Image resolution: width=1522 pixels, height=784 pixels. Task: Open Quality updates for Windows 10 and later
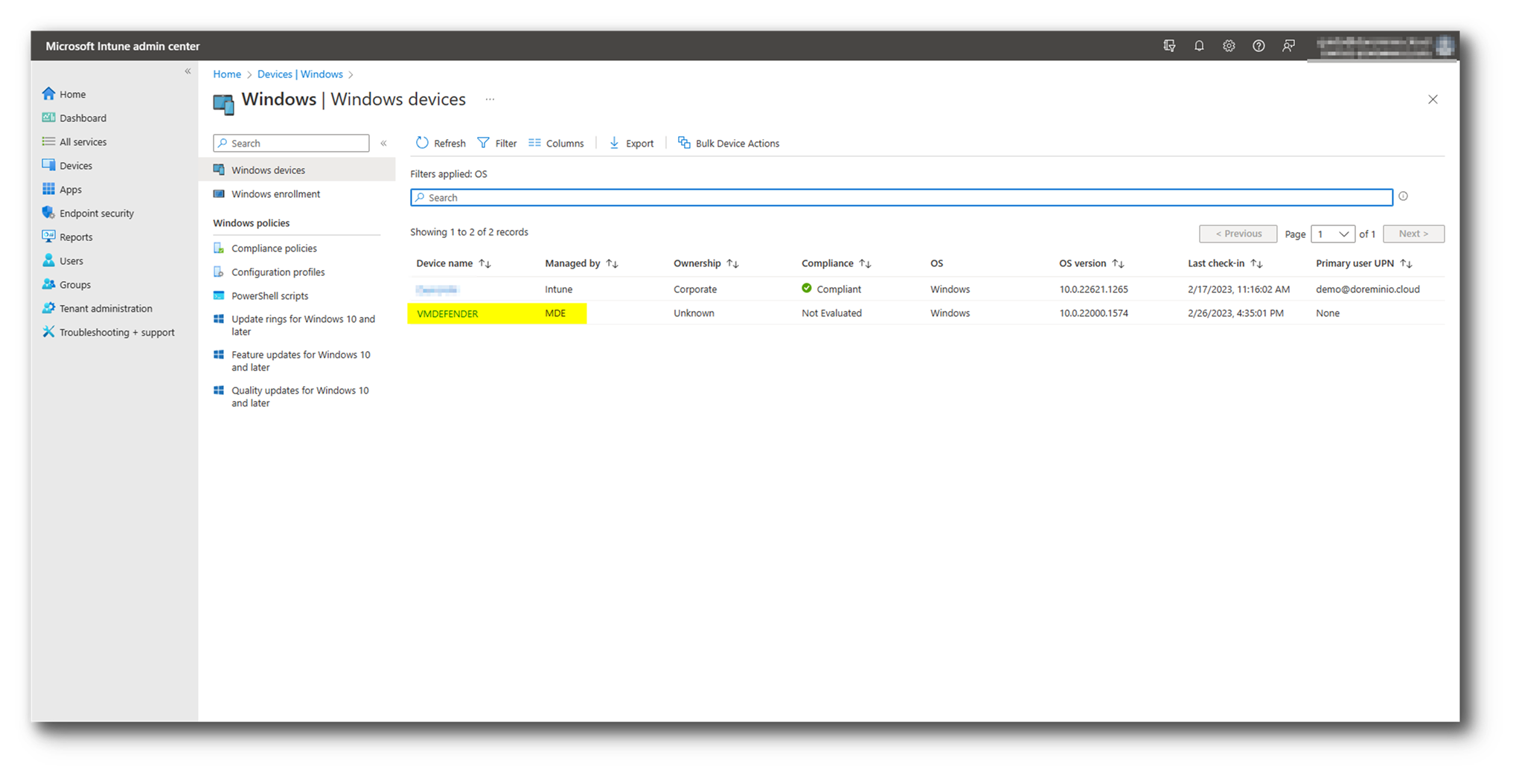click(300, 396)
